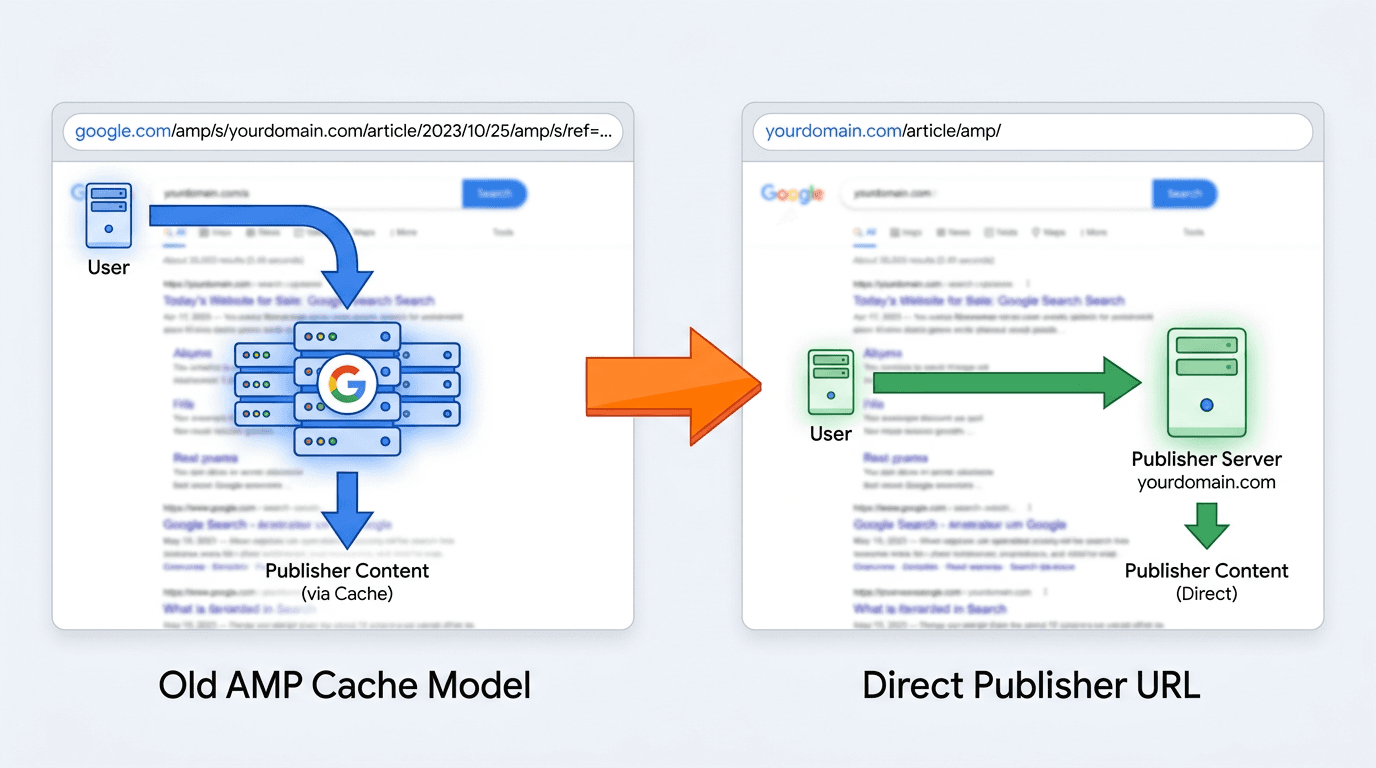Image resolution: width=1376 pixels, height=768 pixels.
Task: Open Tools in the right panel
Action: click(x=1193, y=232)
